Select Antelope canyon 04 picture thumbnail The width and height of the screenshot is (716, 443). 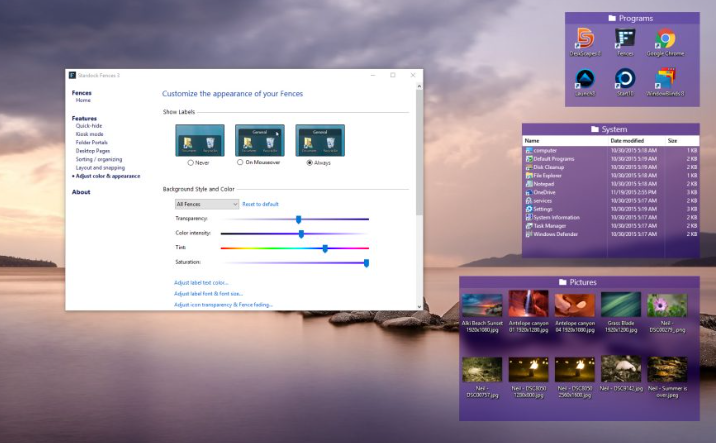(574, 306)
